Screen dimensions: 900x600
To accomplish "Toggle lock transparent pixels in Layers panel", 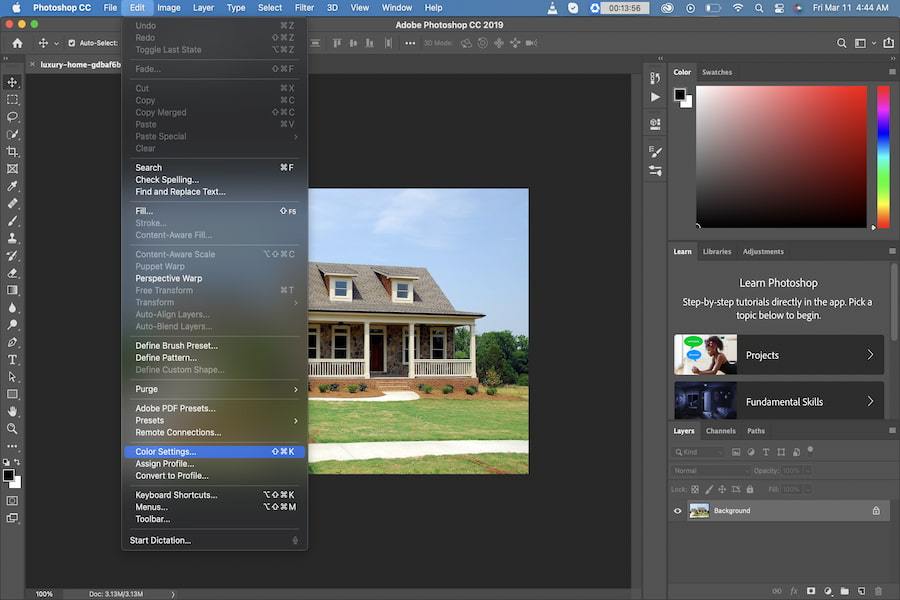I will tap(695, 489).
